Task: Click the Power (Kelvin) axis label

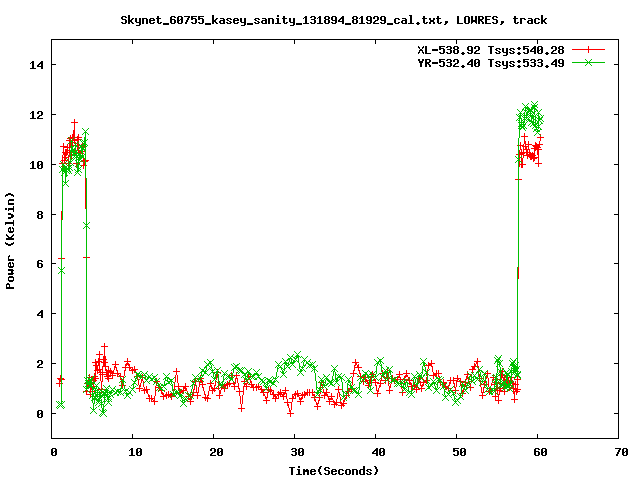Action: [x=10, y=241]
